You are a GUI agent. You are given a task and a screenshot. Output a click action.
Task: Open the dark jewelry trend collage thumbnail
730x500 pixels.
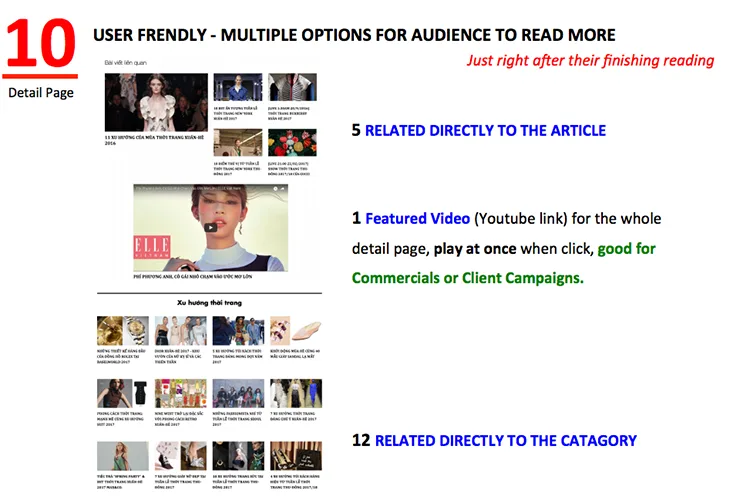coord(238,456)
